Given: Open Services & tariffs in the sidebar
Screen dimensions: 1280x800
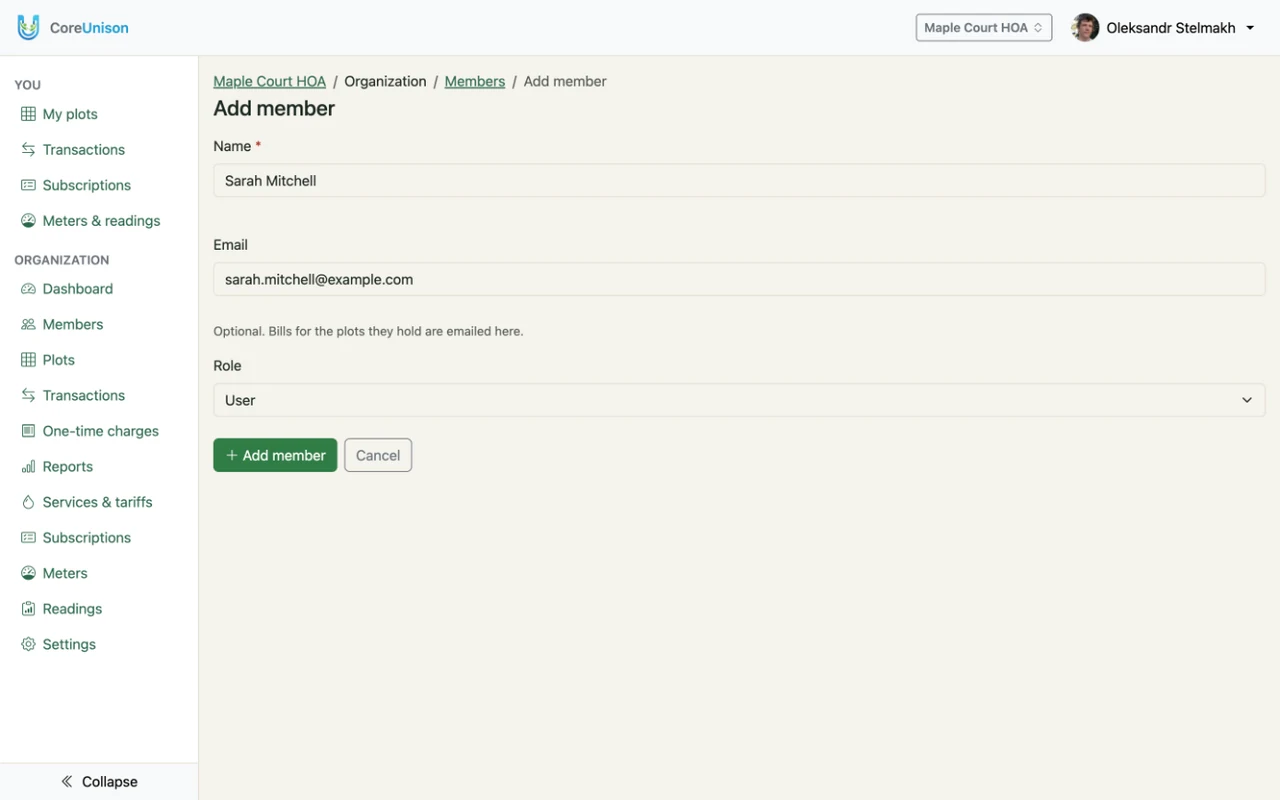Looking at the screenshot, I should point(87,502).
